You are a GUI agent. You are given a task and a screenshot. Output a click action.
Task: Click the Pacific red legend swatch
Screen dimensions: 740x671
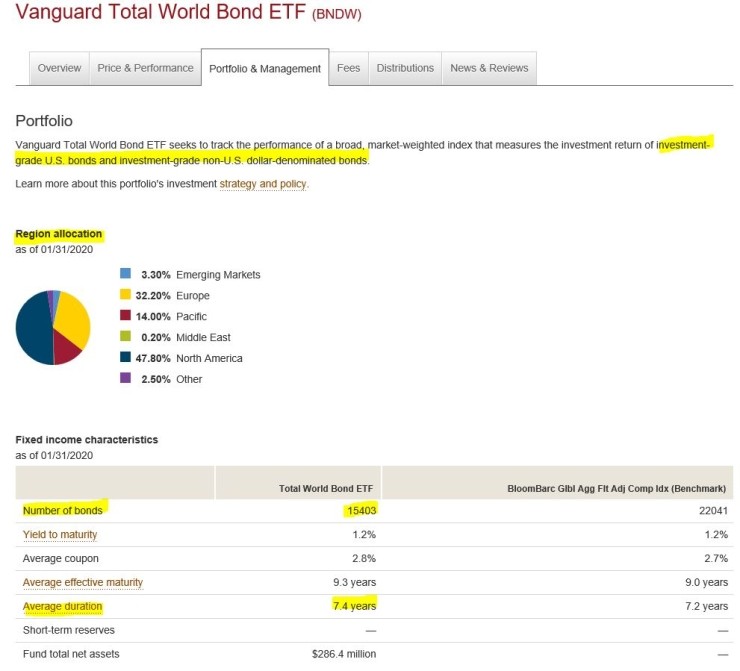125,315
